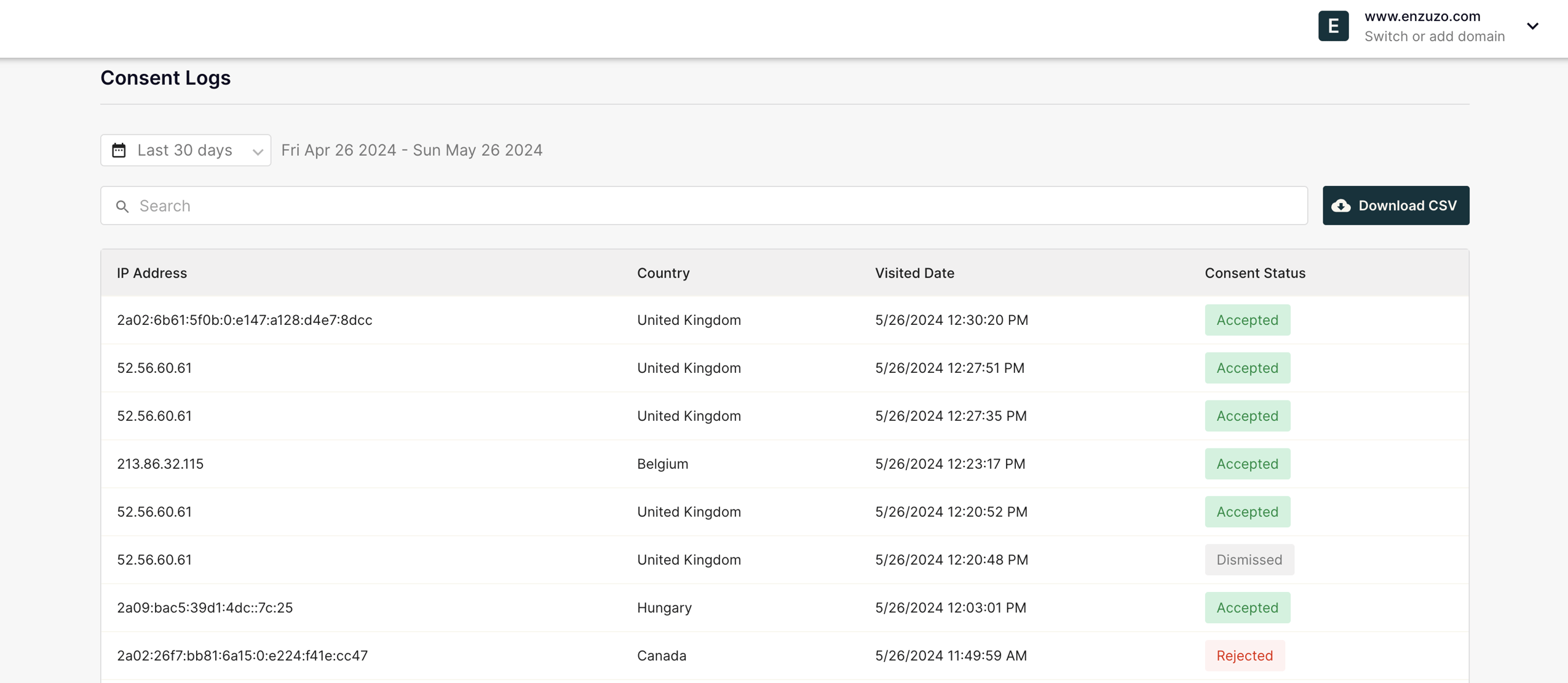Click Accepted badge in the Hungary row
This screenshot has height=683, width=1568.
1247,607
